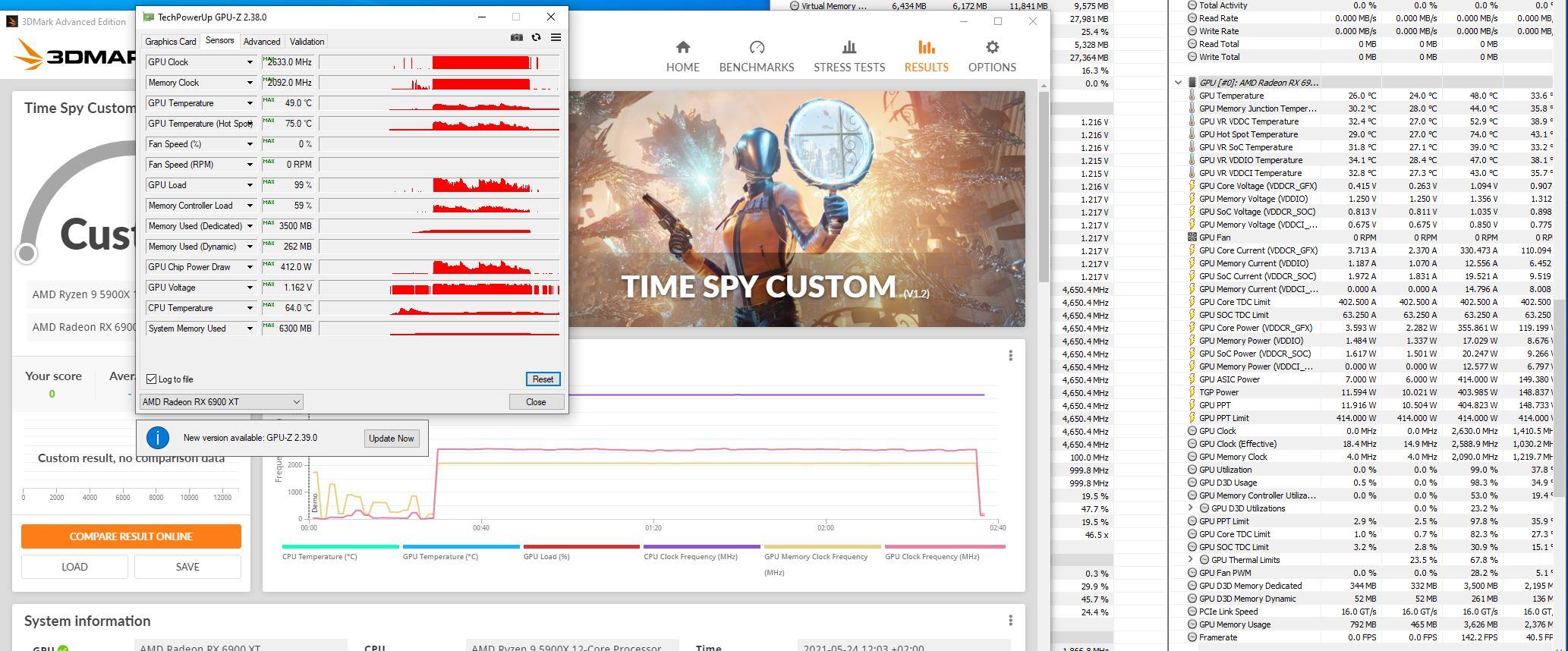The height and width of the screenshot is (651, 1568).
Task: Click circle icon beside PCIe Link Speed
Action: click(1192, 612)
